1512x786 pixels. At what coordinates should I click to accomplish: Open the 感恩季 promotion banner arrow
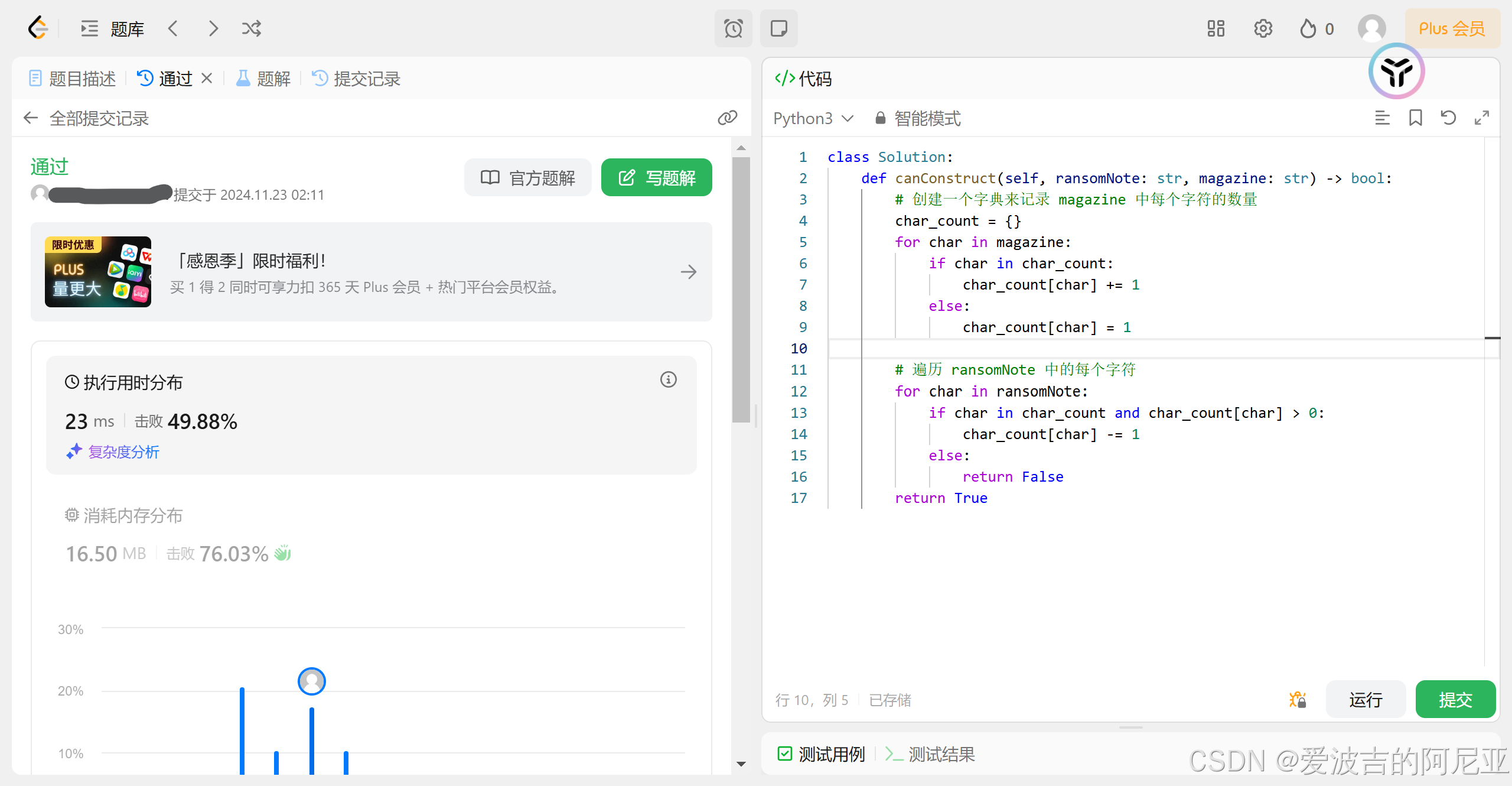coord(688,272)
